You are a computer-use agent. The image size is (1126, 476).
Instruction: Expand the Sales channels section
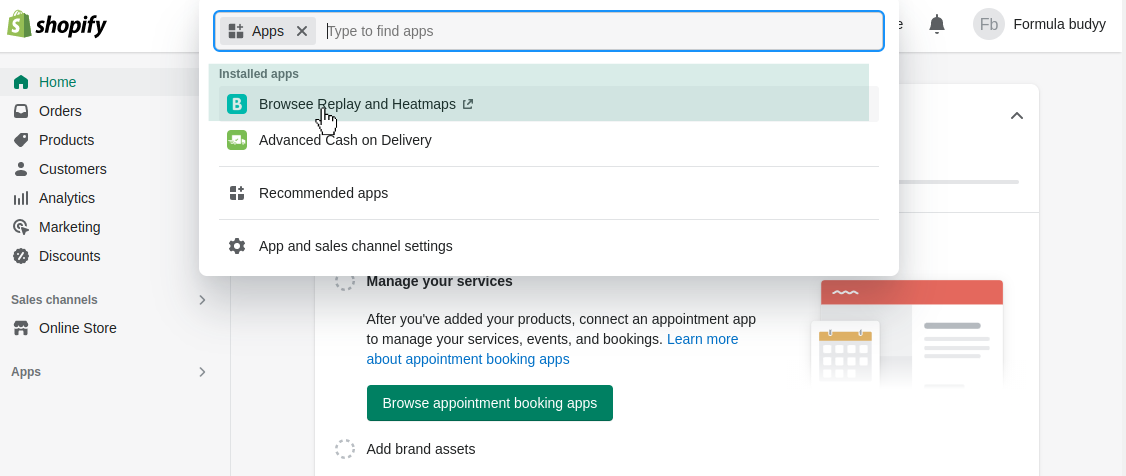202,300
